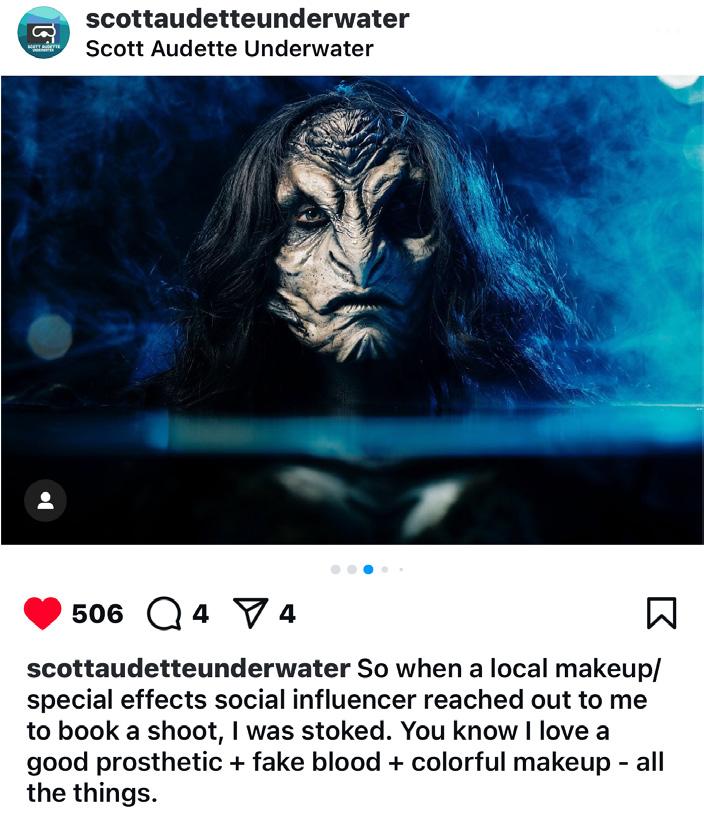Expand the post caption text
704x824 pixels.
pos(345,731)
